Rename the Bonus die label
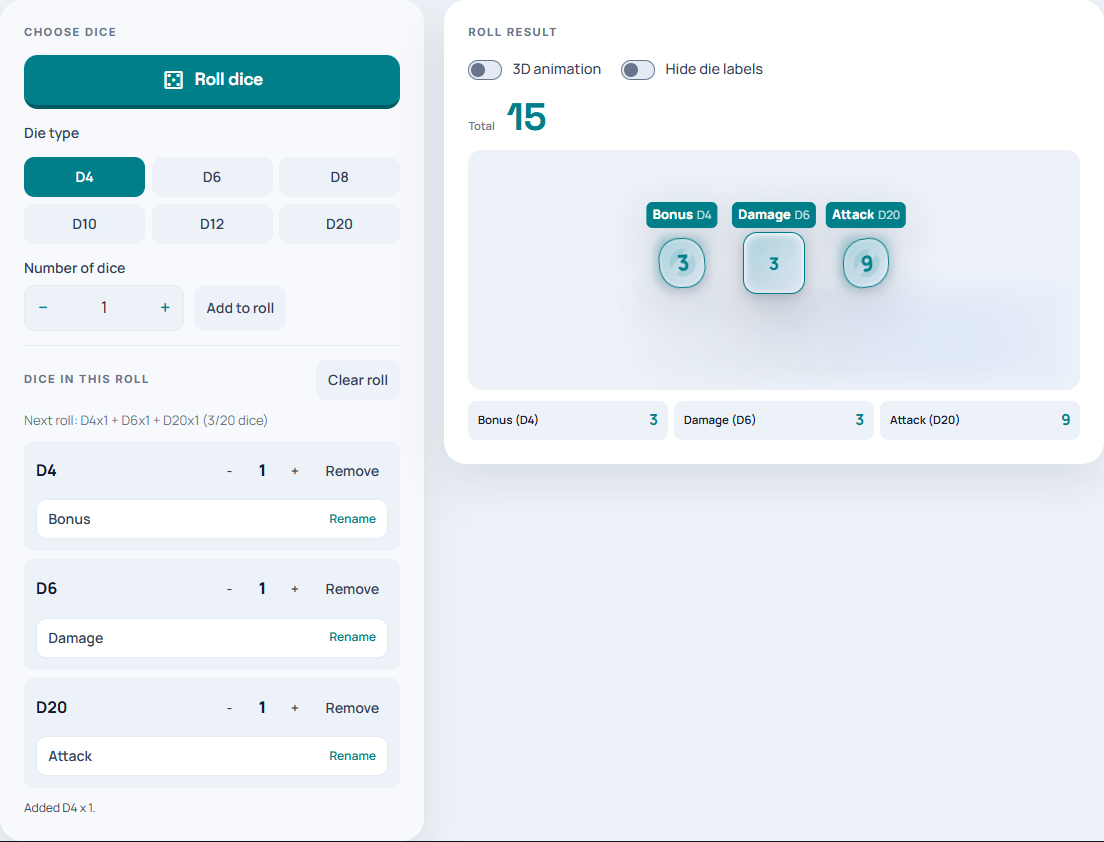The image size is (1104, 842). (x=353, y=519)
